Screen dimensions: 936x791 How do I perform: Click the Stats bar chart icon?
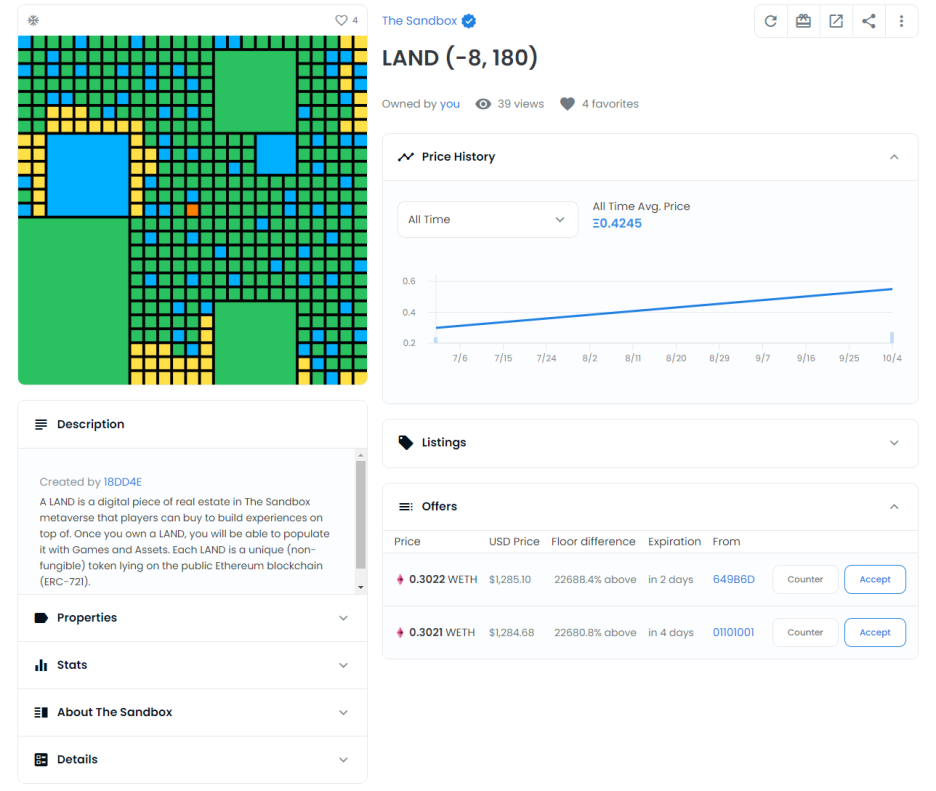pyautogui.click(x=41, y=665)
